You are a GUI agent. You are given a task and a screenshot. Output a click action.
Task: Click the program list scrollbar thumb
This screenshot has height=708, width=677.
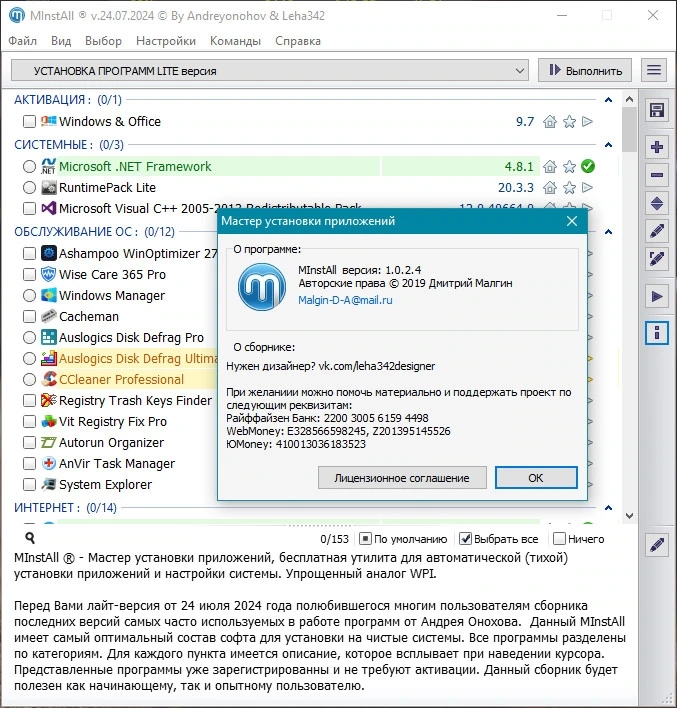coord(629,130)
